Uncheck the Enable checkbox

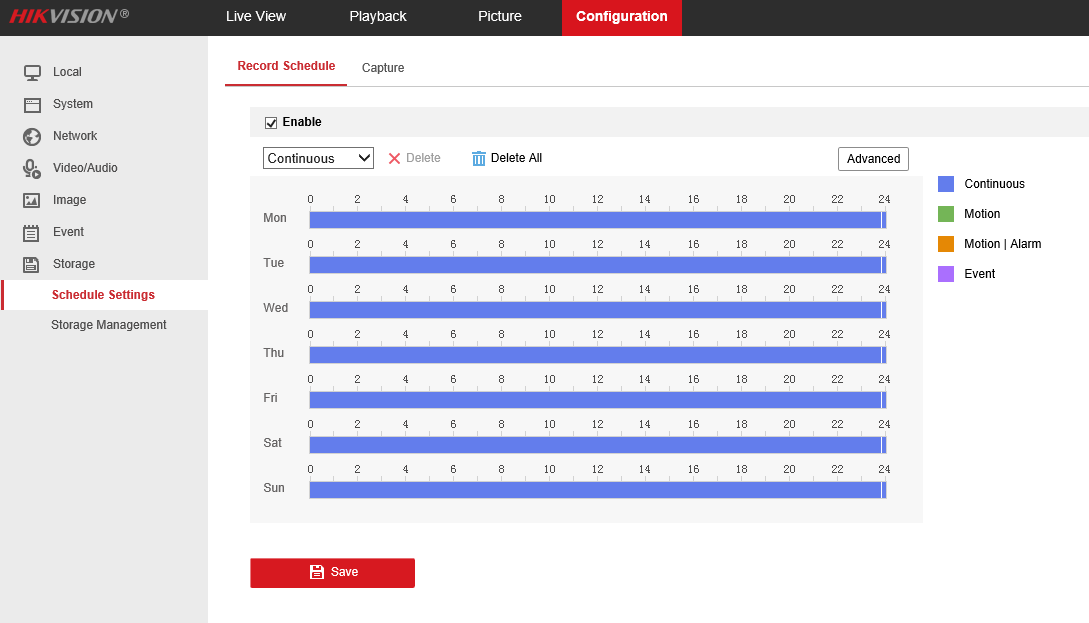coord(271,123)
